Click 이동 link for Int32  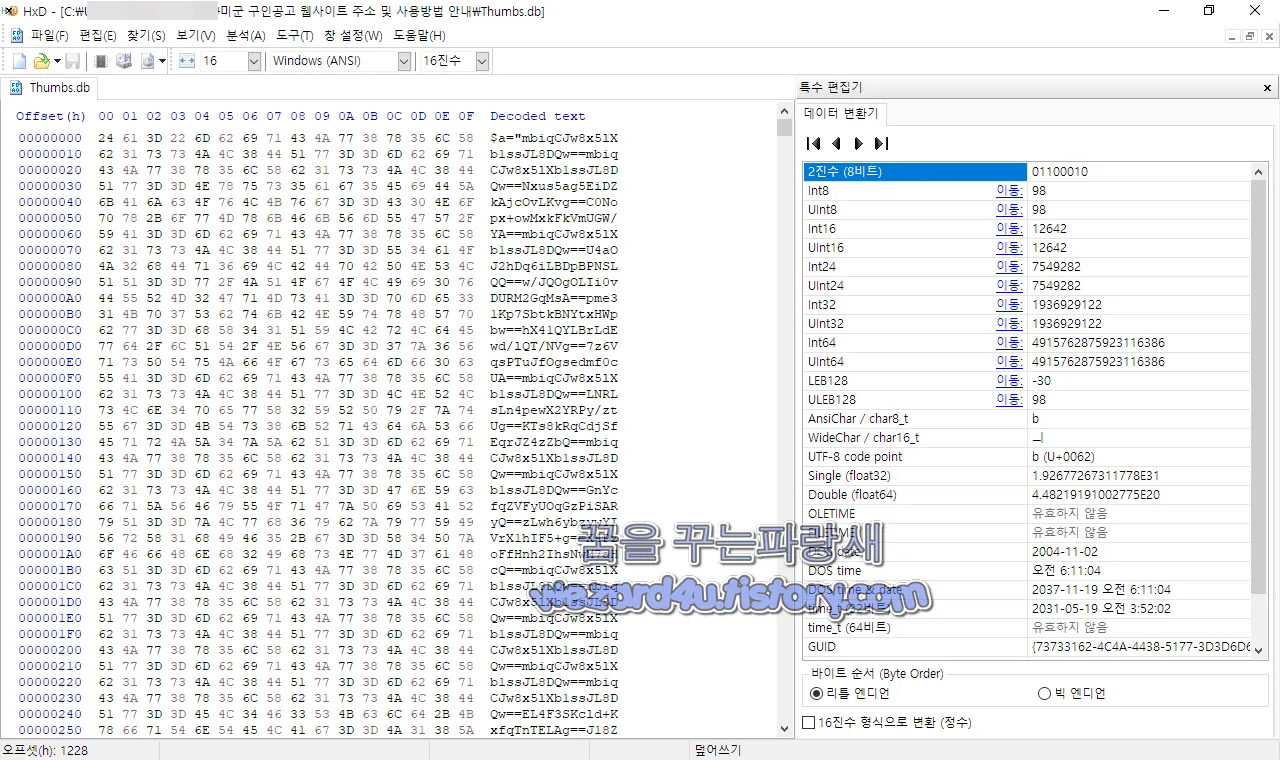pyautogui.click(x=1008, y=305)
